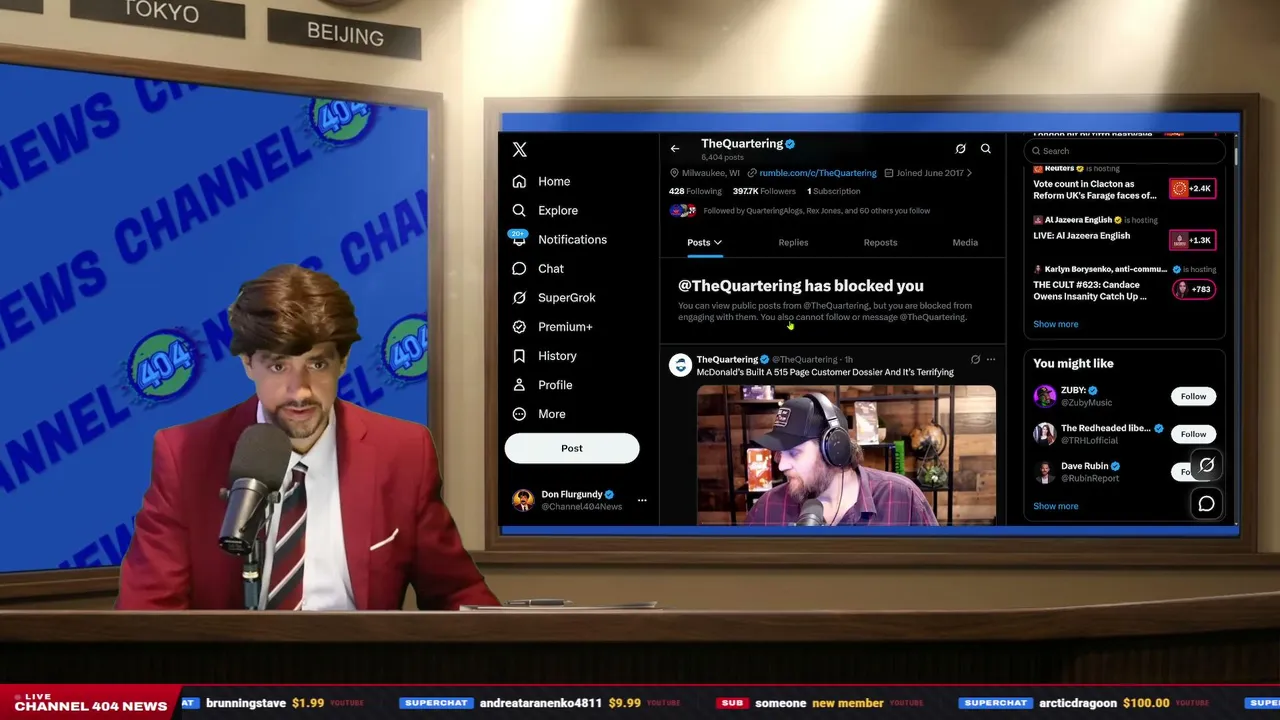View the 397.7K Followers list

coord(764,191)
